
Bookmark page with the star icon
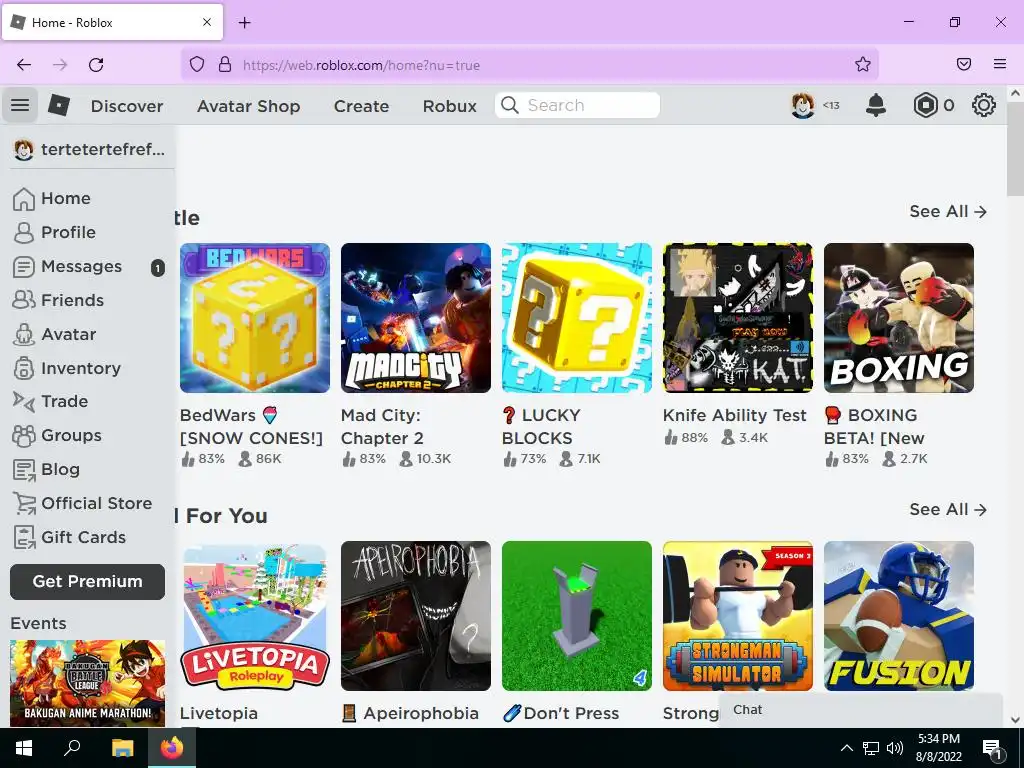[x=862, y=64]
